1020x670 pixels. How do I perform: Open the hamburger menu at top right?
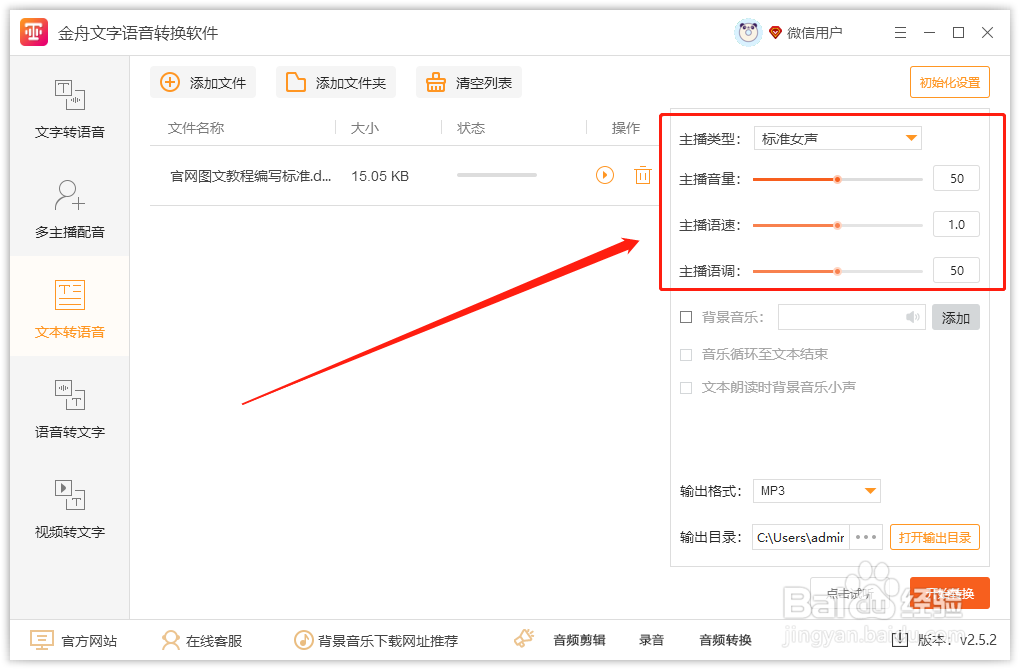[899, 32]
